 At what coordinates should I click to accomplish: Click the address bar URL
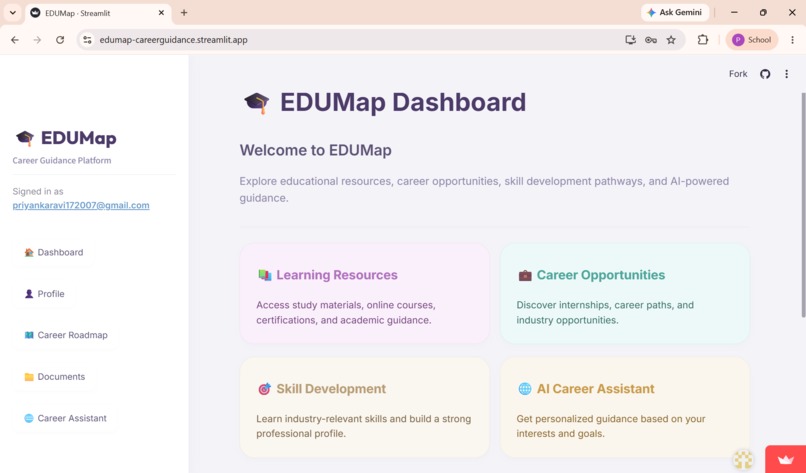click(x=173, y=40)
